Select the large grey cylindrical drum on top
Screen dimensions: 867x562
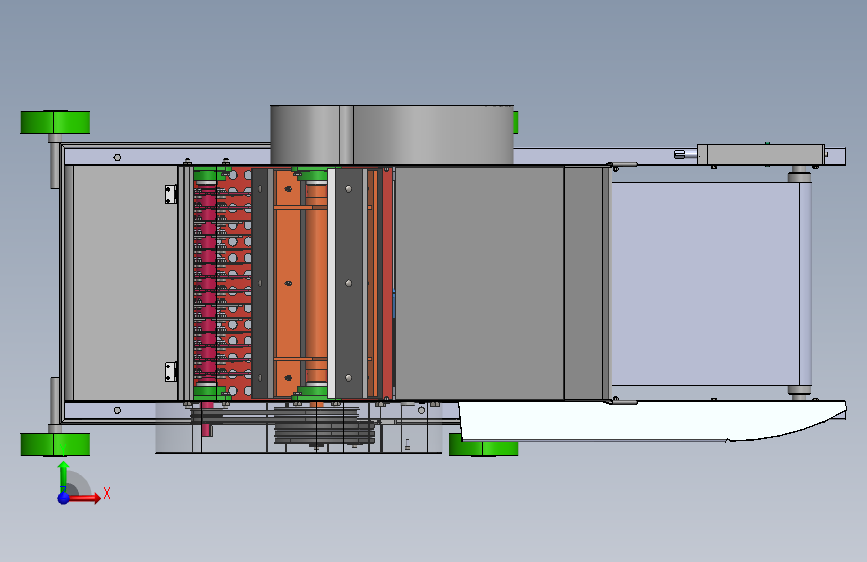(391, 134)
